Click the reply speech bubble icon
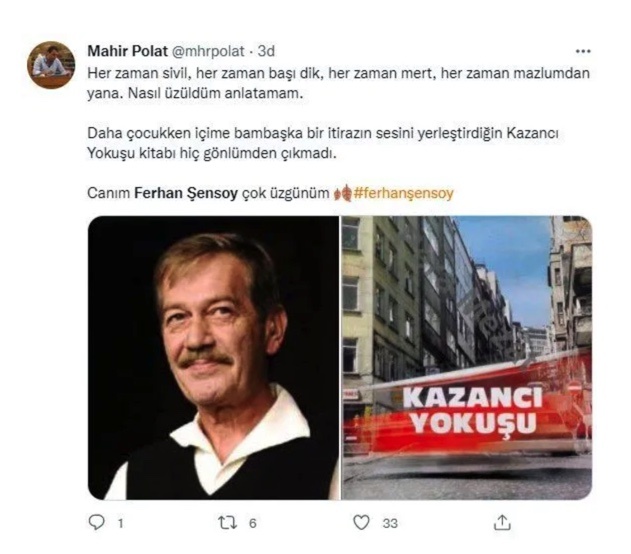Screen dimensions: 631x554 (96, 522)
